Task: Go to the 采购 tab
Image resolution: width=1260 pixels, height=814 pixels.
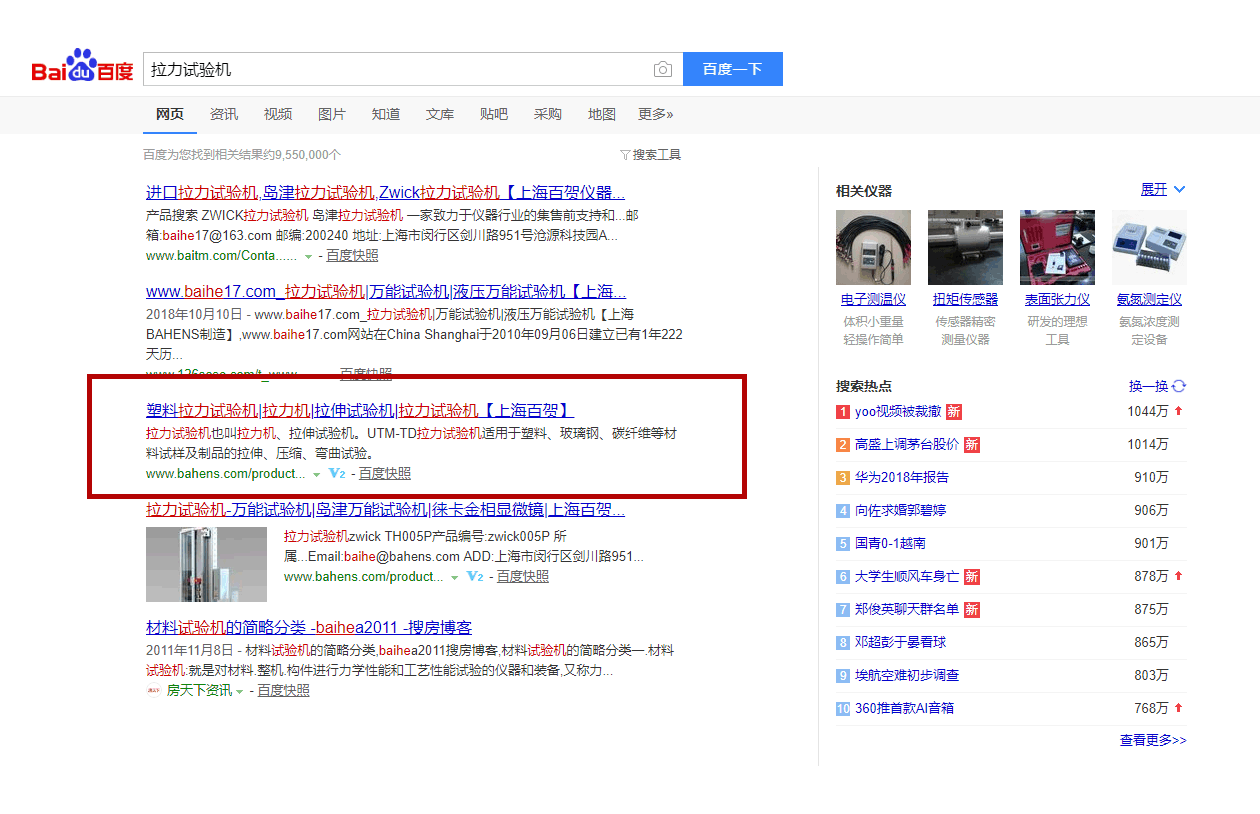Action: click(548, 114)
